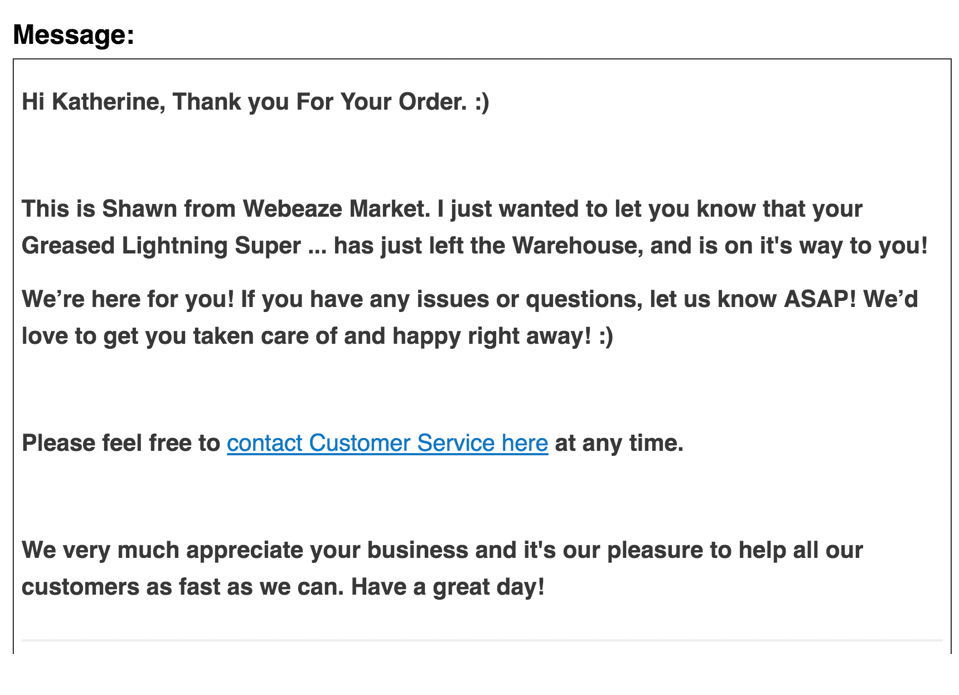Click 'Thank you For Your Order.' text
Viewport: 959px width, 695px height.
coord(319,102)
